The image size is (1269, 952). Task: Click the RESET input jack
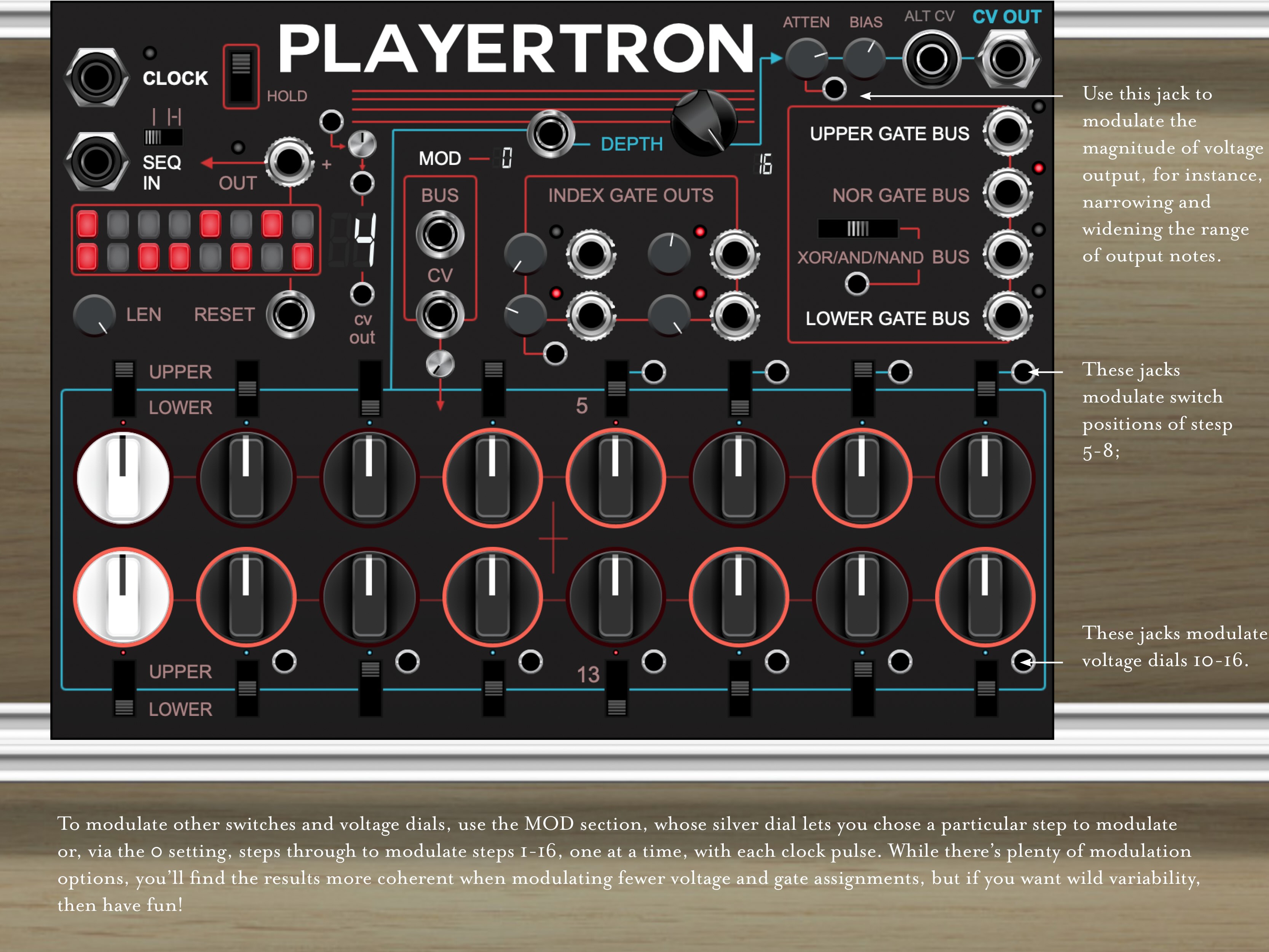(291, 316)
